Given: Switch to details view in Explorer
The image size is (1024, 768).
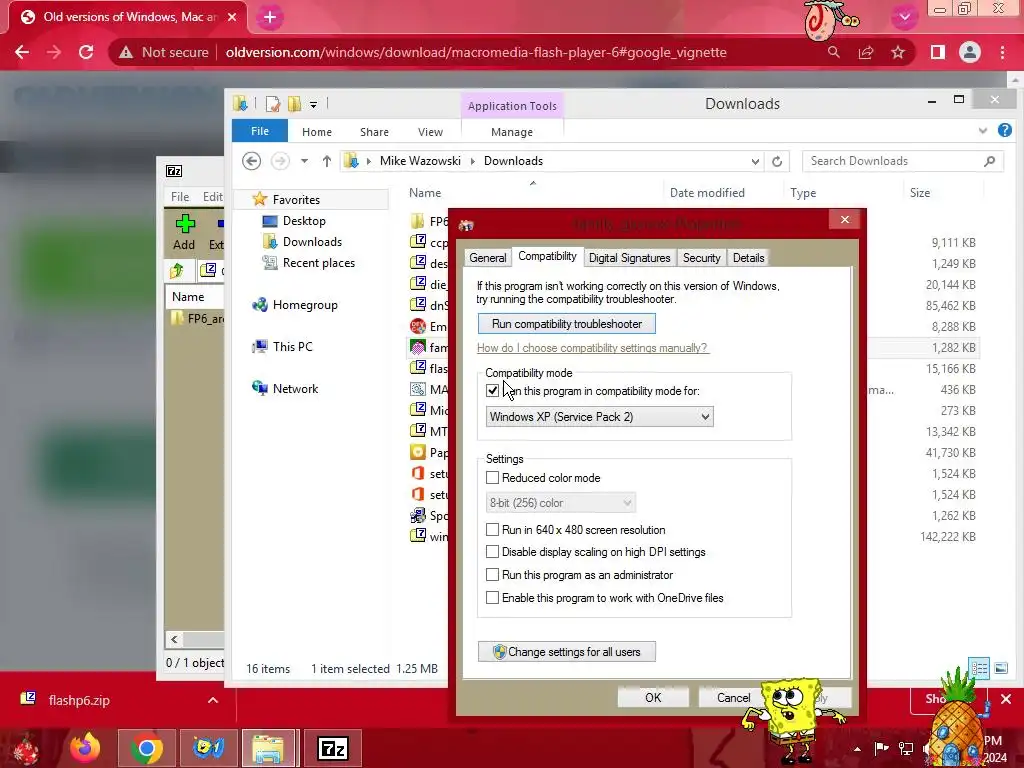Looking at the screenshot, I should point(980,668).
